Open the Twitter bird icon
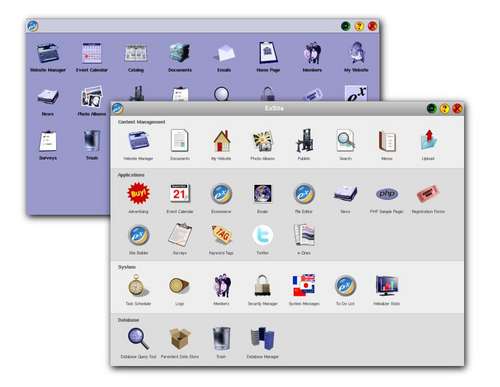500x387 pixels. [x=263, y=235]
